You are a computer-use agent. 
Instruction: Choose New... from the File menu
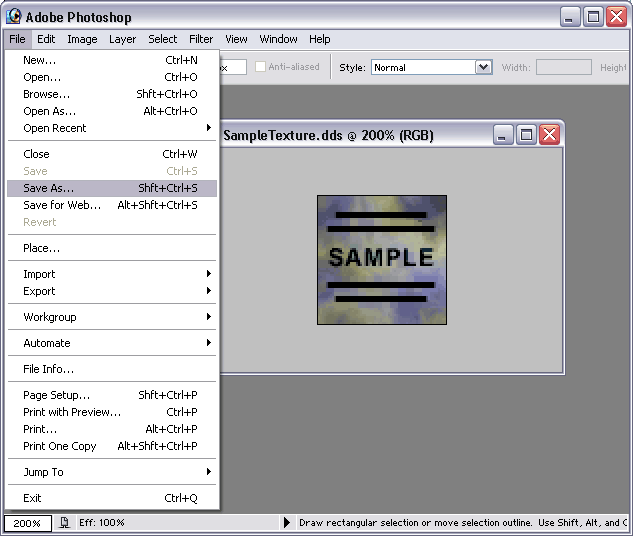pyautogui.click(x=112, y=60)
